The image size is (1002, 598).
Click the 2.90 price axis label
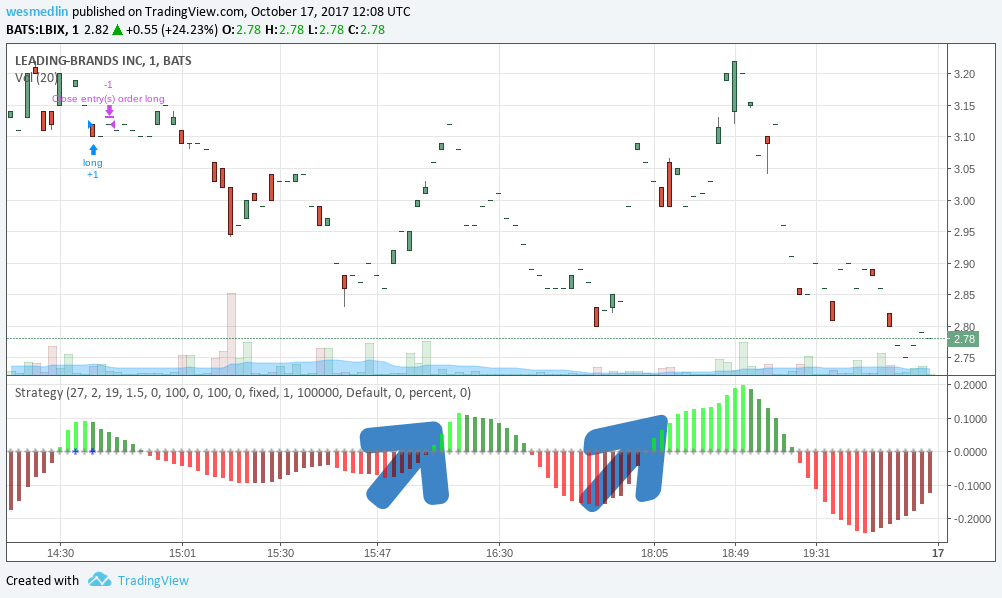click(x=964, y=264)
